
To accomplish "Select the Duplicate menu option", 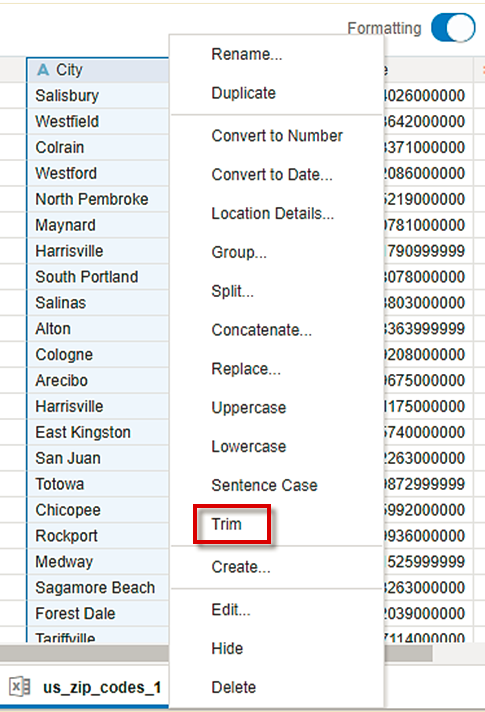I will 243,93.
